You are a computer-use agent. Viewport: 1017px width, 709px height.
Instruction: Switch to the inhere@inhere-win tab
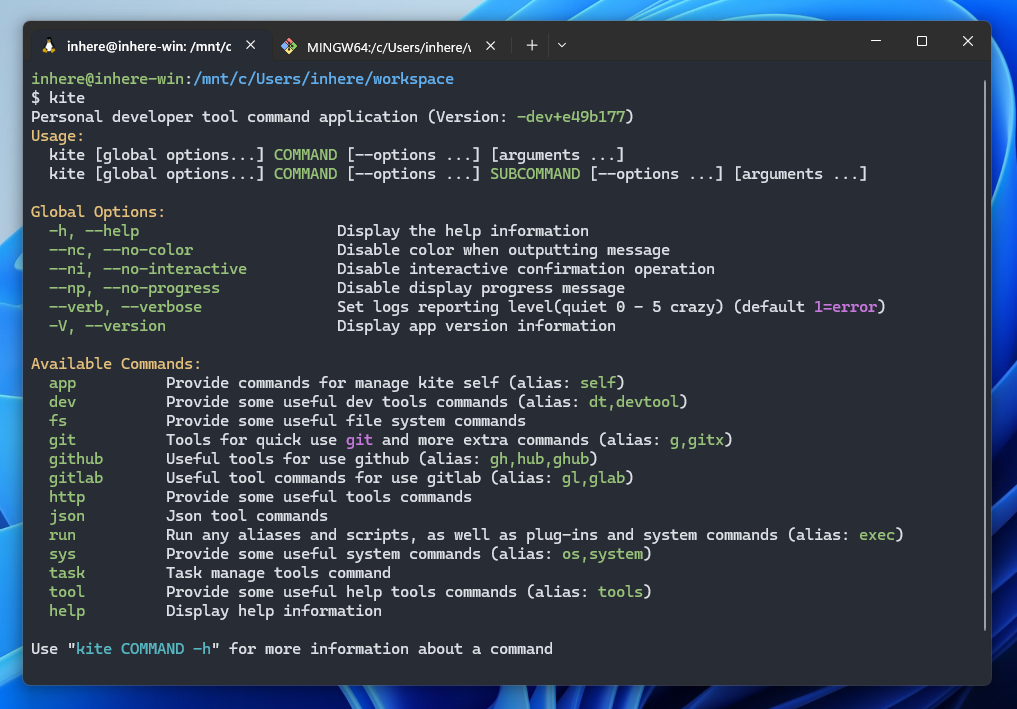(x=151, y=45)
